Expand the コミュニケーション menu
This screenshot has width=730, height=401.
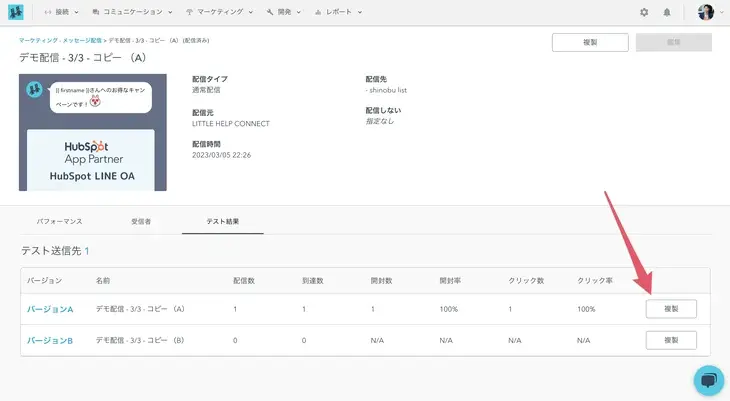point(131,12)
